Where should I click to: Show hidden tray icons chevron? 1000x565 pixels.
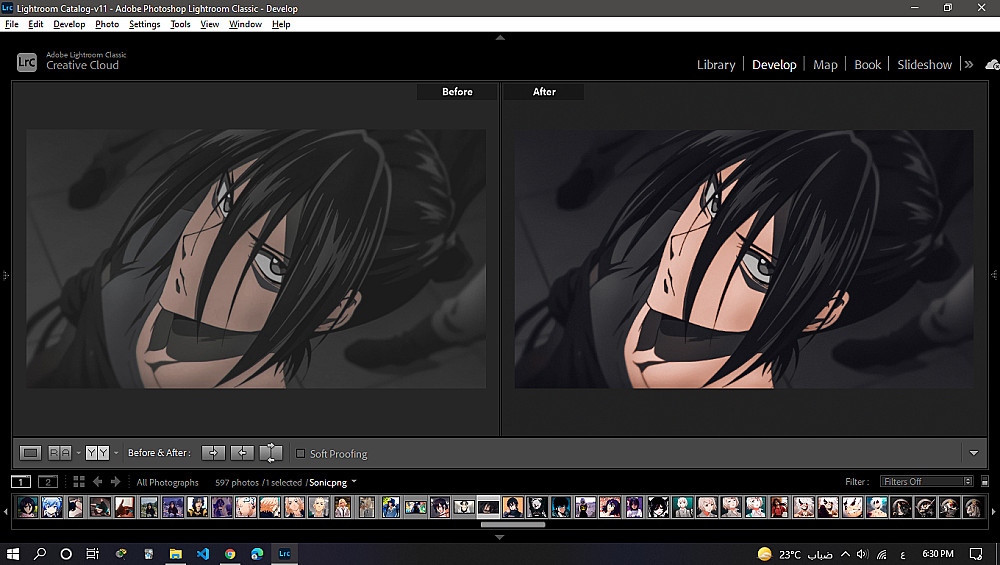845,554
